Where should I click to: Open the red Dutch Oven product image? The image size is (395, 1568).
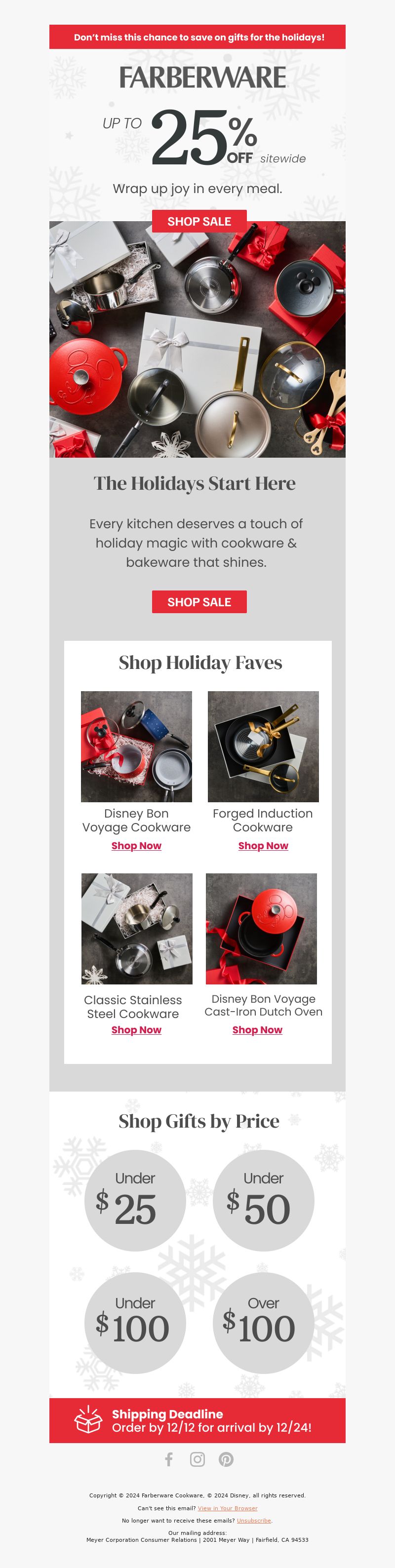point(261,928)
